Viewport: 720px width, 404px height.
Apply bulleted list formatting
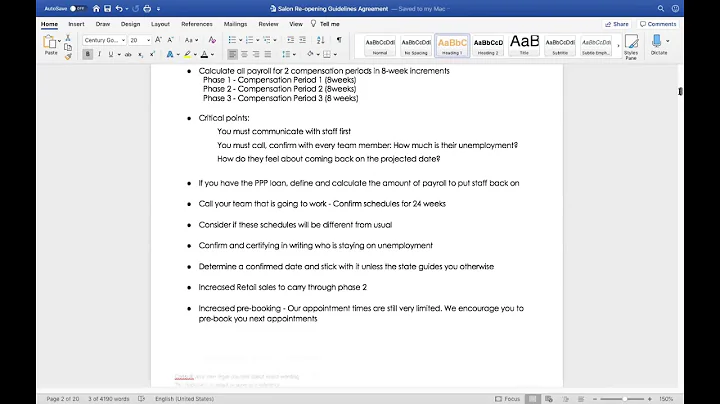(x=232, y=40)
